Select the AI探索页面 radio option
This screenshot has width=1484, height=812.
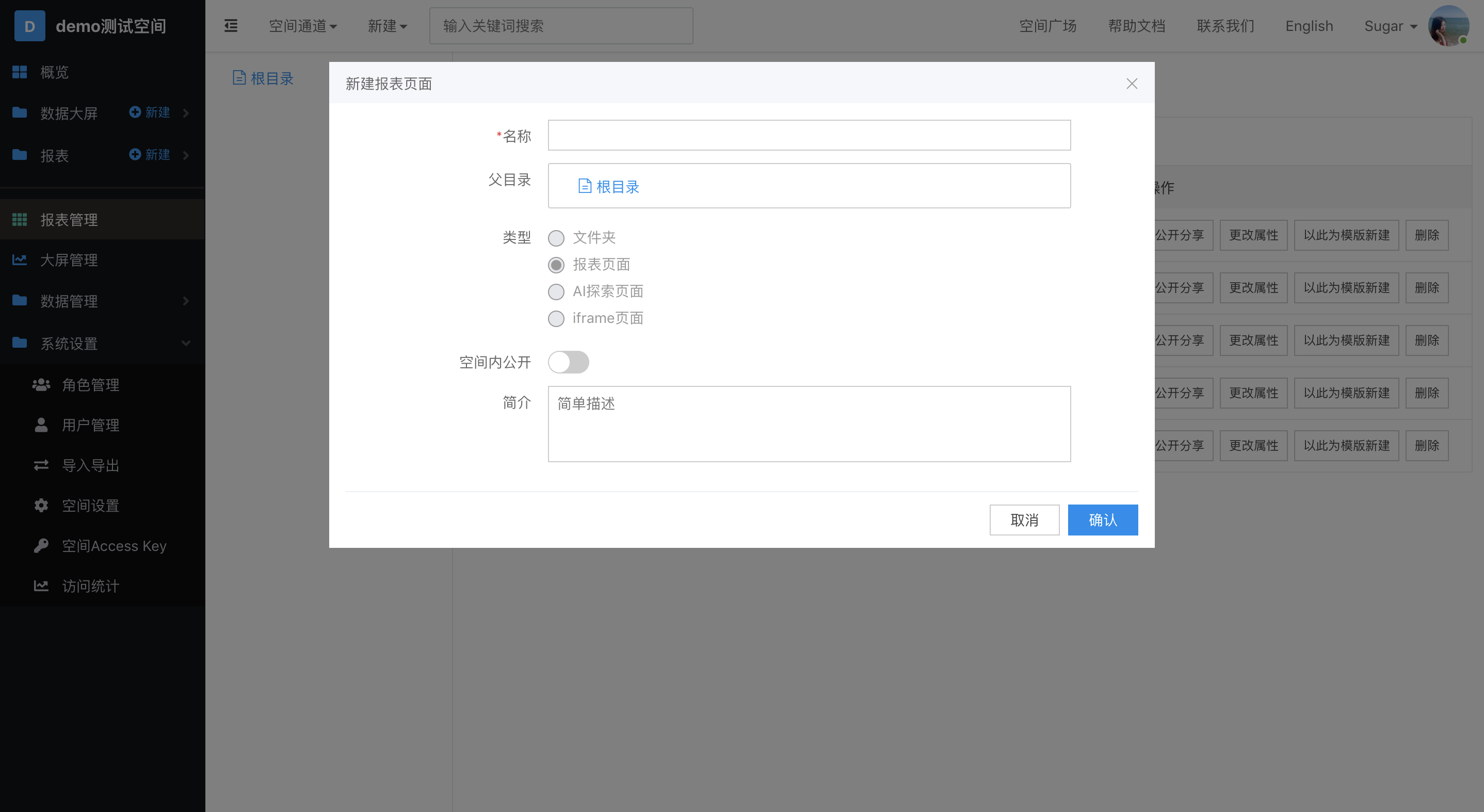tap(556, 292)
